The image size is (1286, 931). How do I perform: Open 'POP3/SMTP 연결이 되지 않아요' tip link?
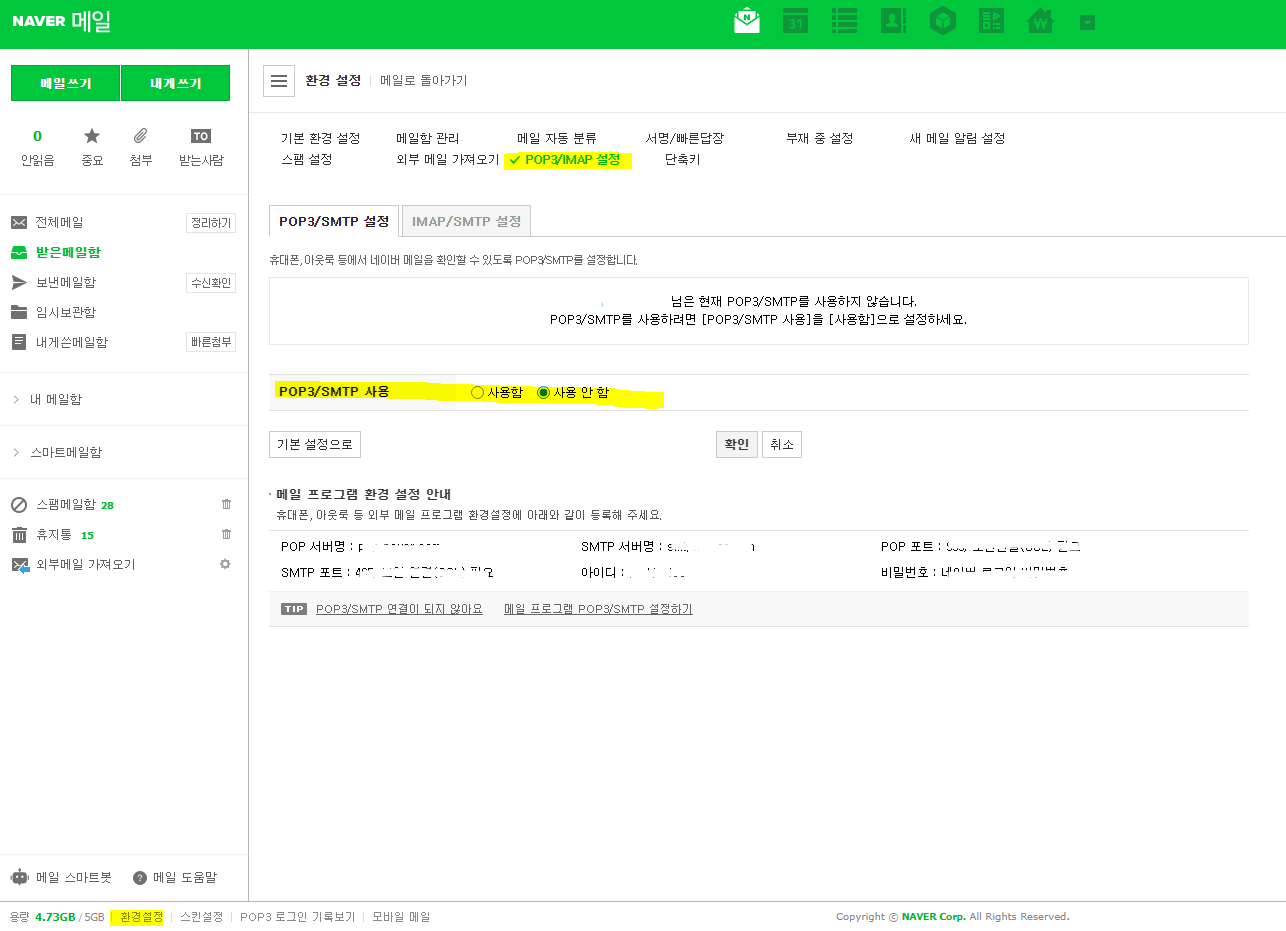tap(399, 609)
